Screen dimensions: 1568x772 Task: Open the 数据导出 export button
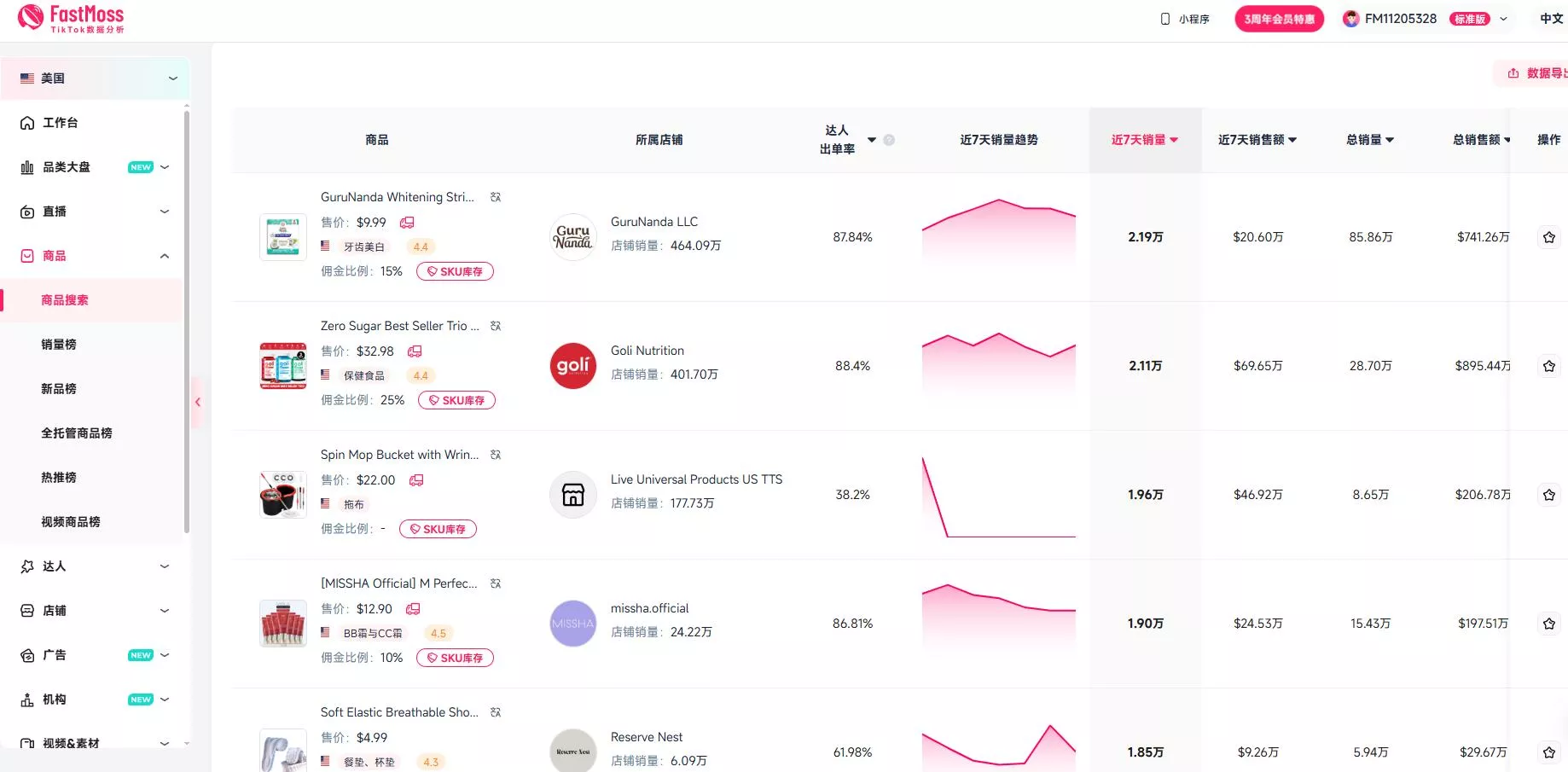point(1536,73)
